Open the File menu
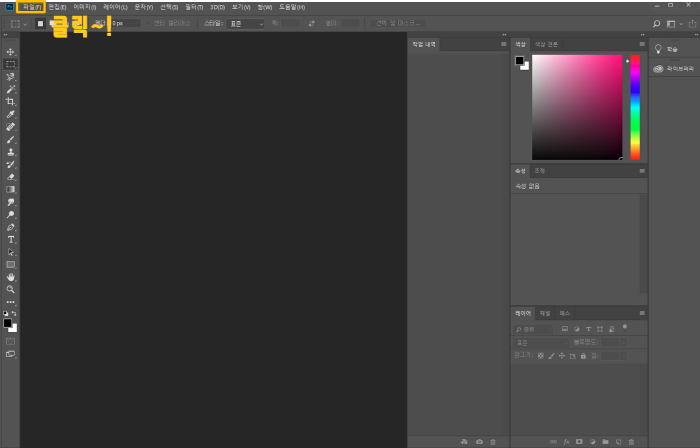Viewport: 700px width, 448px height. point(31,7)
